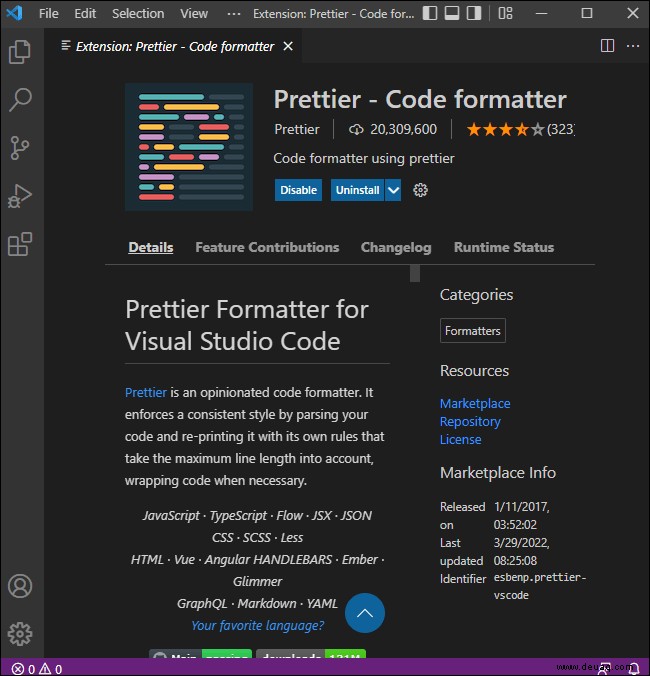The image size is (650, 676).
Task: Click the identifier esbenp.prettier-vscode
Action: tap(540, 586)
